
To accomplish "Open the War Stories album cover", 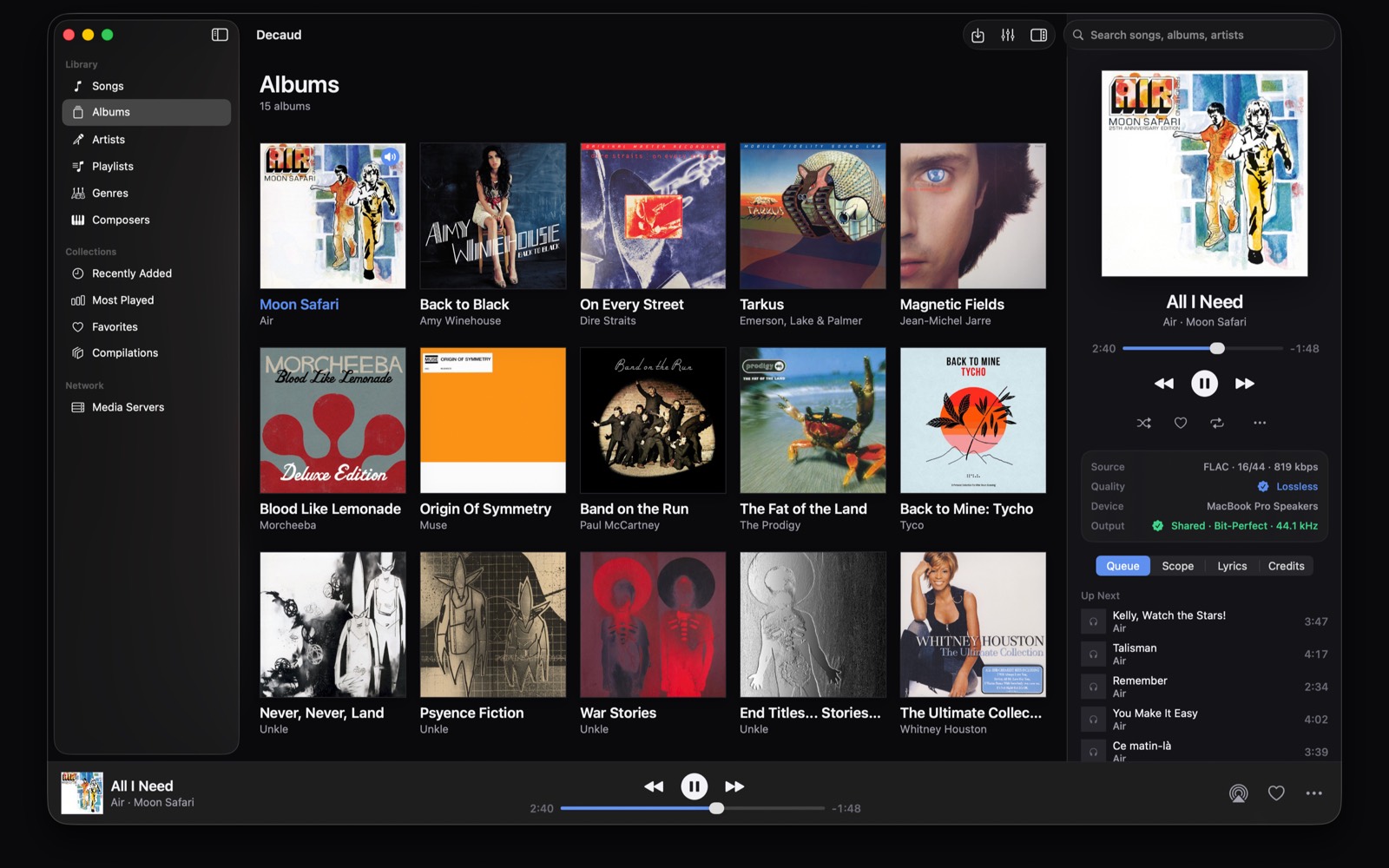I will point(653,625).
